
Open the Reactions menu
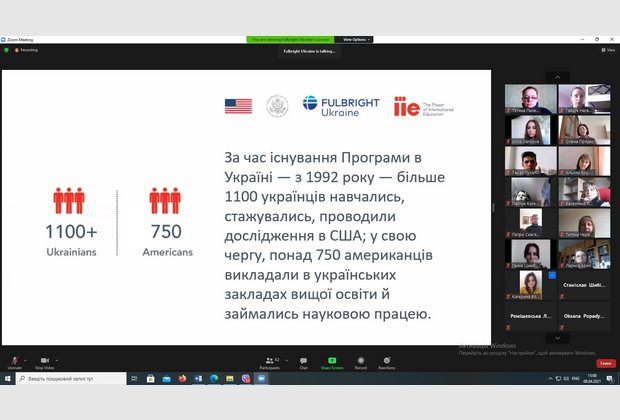pyautogui.click(x=386, y=362)
